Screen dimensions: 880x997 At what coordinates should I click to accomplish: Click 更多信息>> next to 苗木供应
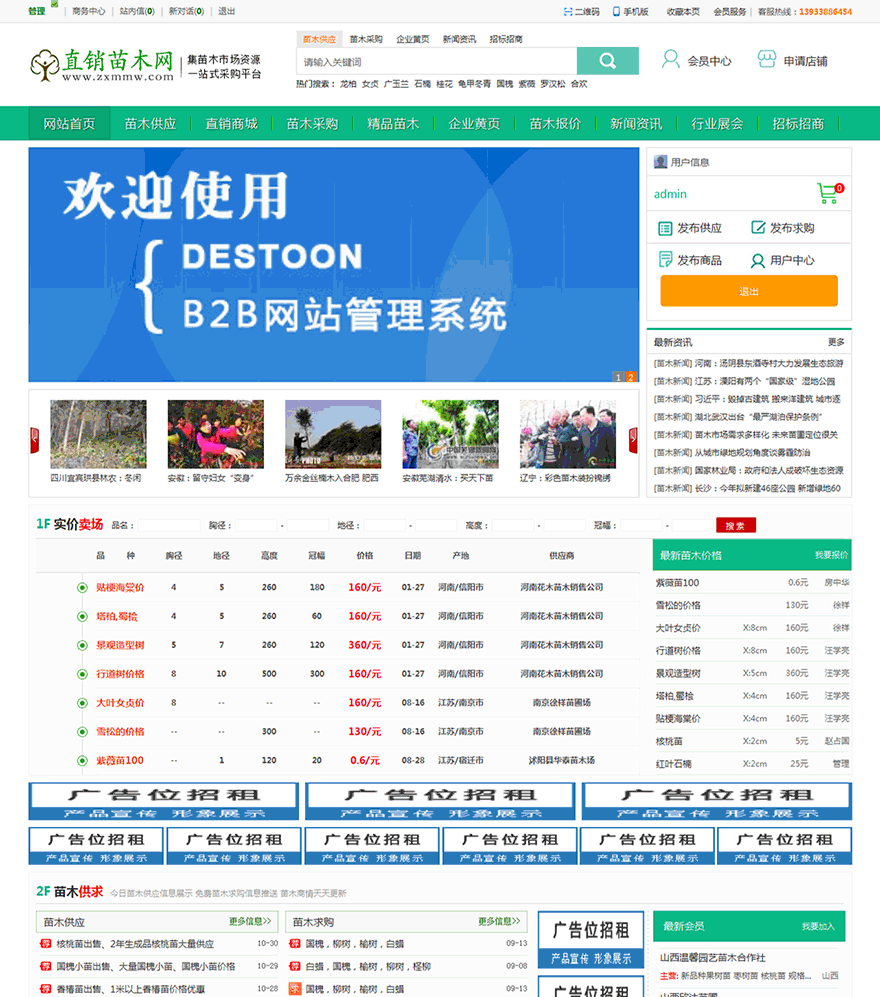[x=250, y=921]
